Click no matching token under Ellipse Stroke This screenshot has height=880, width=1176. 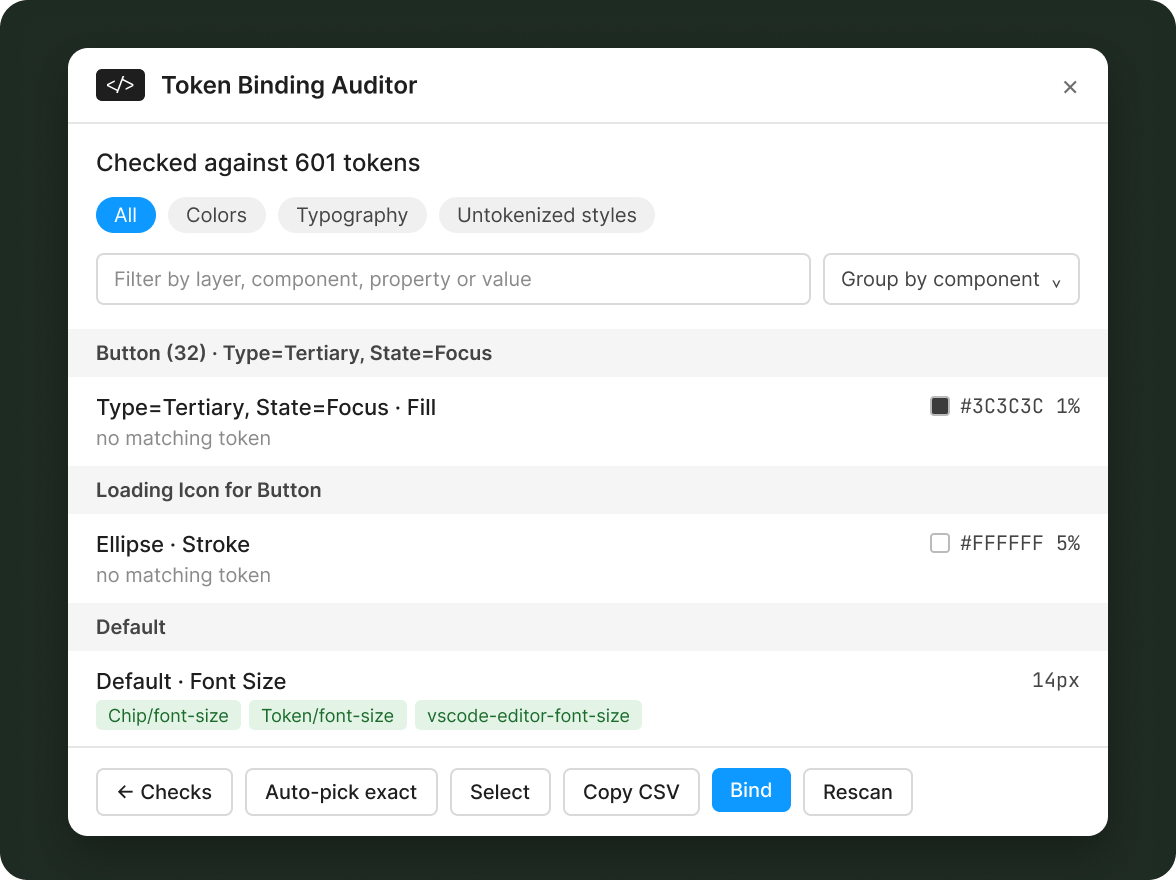pos(183,575)
